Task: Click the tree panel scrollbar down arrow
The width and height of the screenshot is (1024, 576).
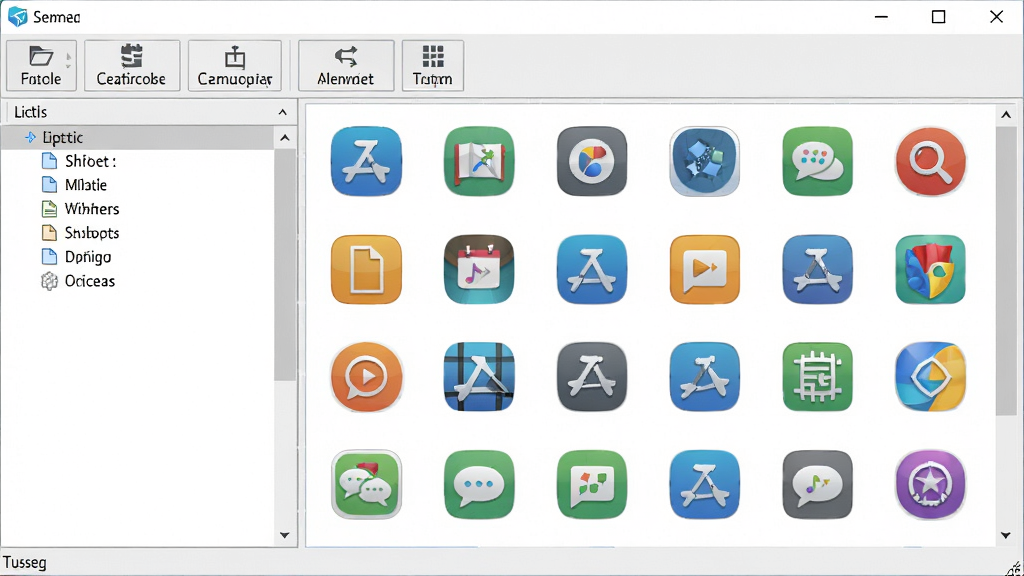Action: [x=285, y=535]
